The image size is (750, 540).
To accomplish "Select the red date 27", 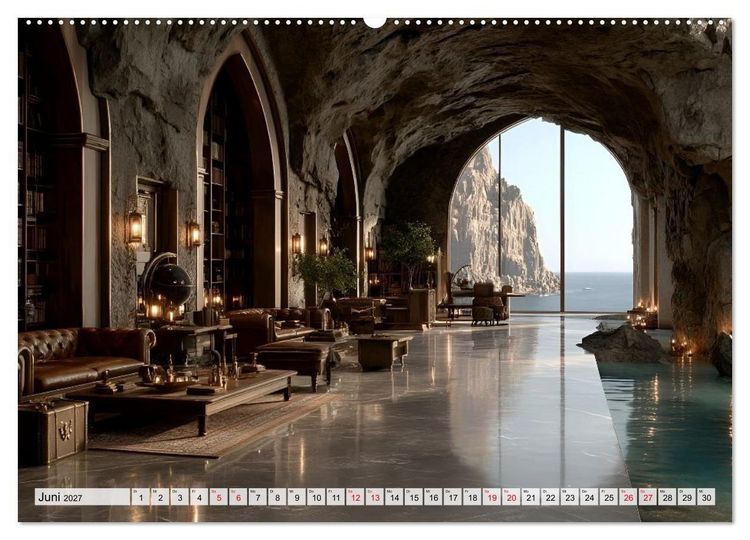I will [648, 497].
